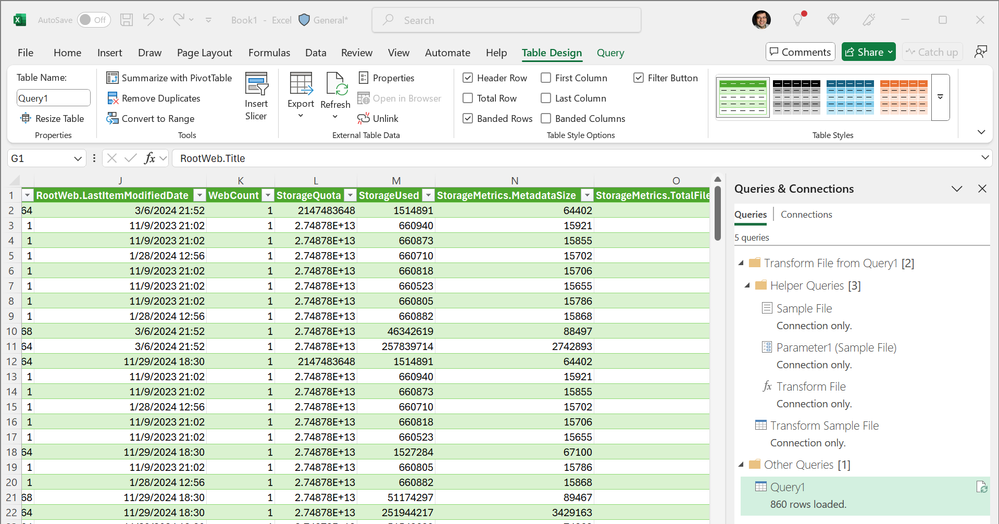Collapse the Helper Queries folder

[747, 286]
